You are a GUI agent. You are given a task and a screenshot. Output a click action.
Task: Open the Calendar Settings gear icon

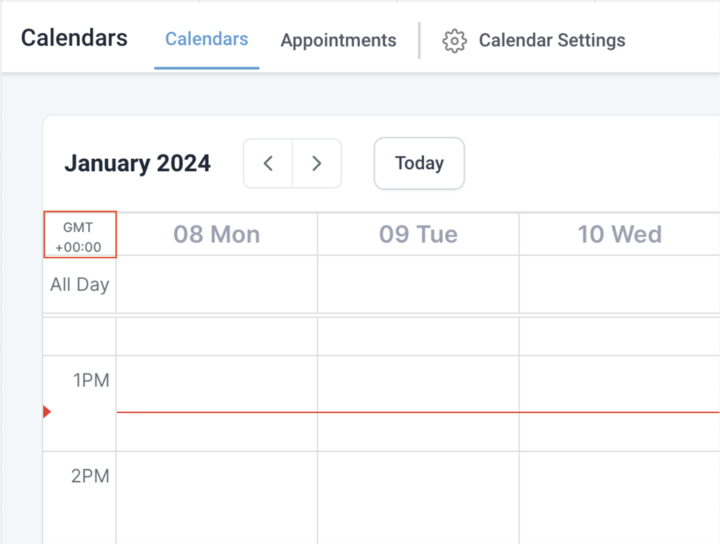[x=454, y=41]
